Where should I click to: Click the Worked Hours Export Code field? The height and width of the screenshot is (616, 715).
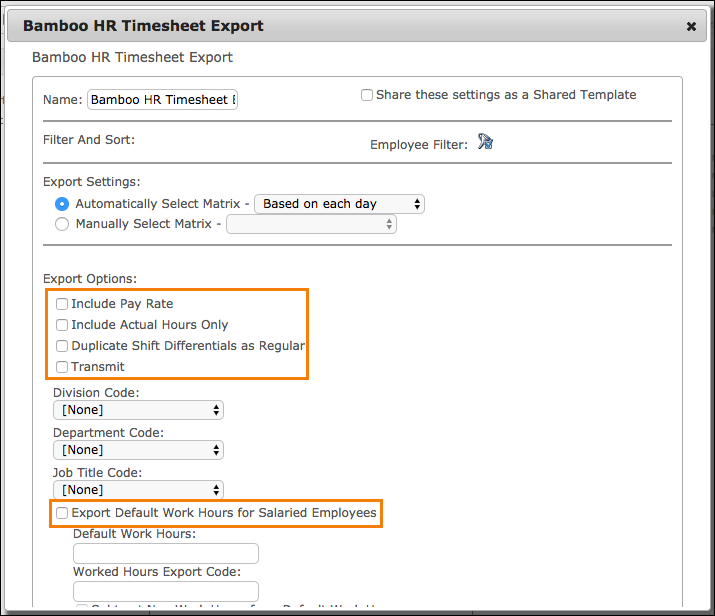[166, 591]
